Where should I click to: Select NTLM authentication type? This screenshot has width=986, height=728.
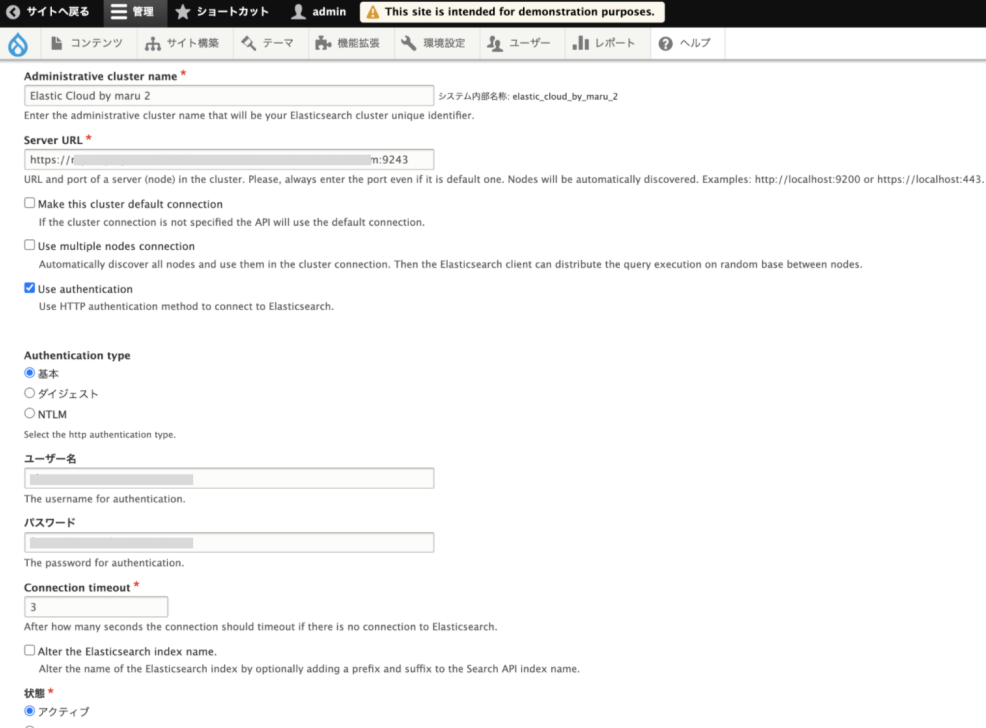point(30,414)
